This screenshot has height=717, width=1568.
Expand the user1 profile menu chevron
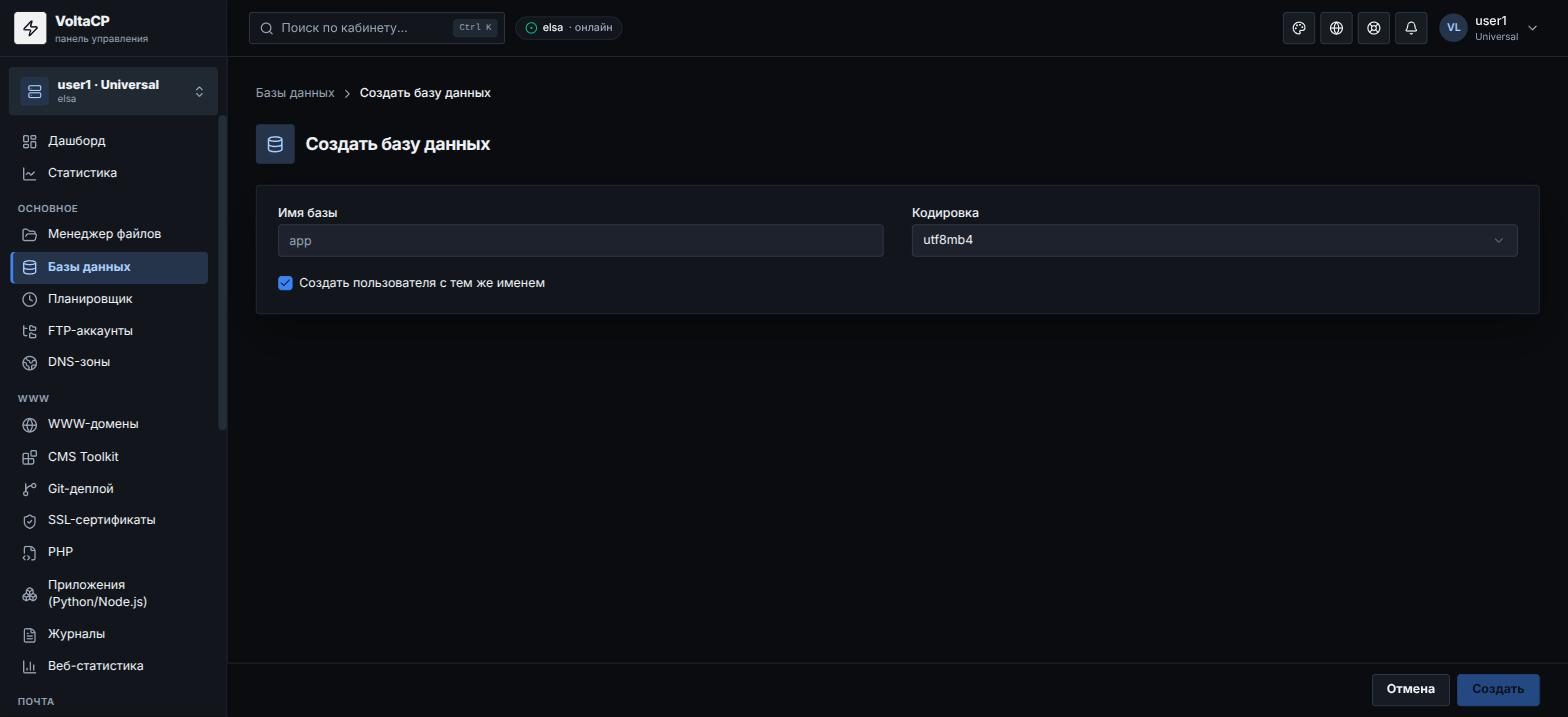[x=1532, y=28]
